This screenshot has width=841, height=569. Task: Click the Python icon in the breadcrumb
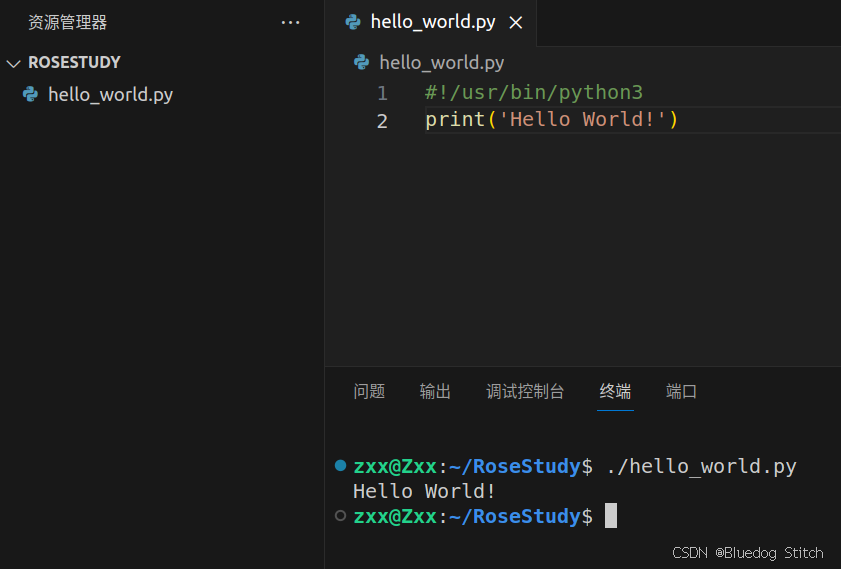(x=362, y=62)
